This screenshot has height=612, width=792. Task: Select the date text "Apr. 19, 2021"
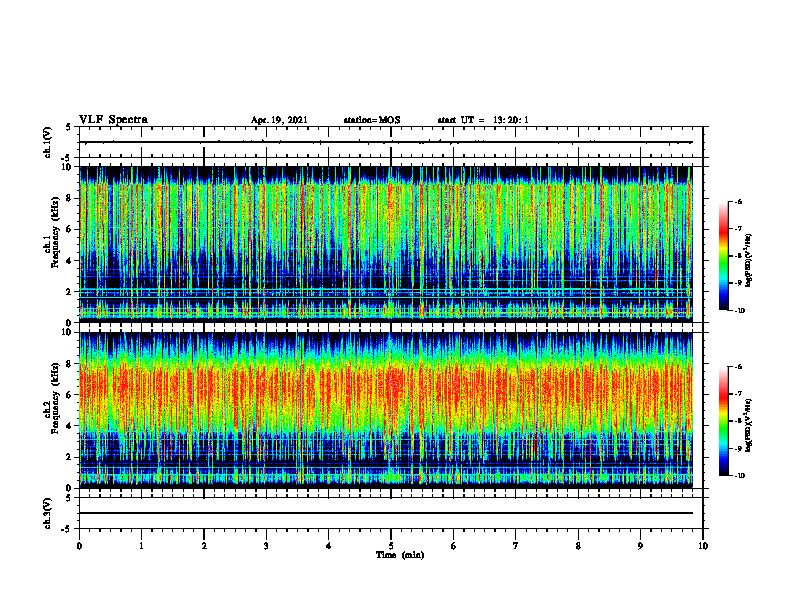click(x=279, y=120)
